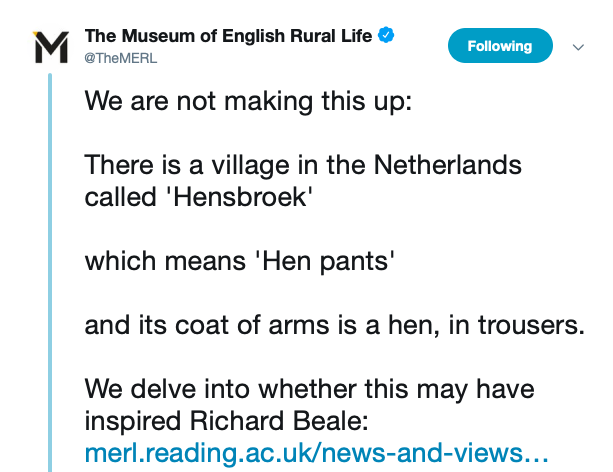Image resolution: width=613 pixels, height=472 pixels.
Task: Open The Museum of English Rural Life profile name
Action: (x=228, y=37)
